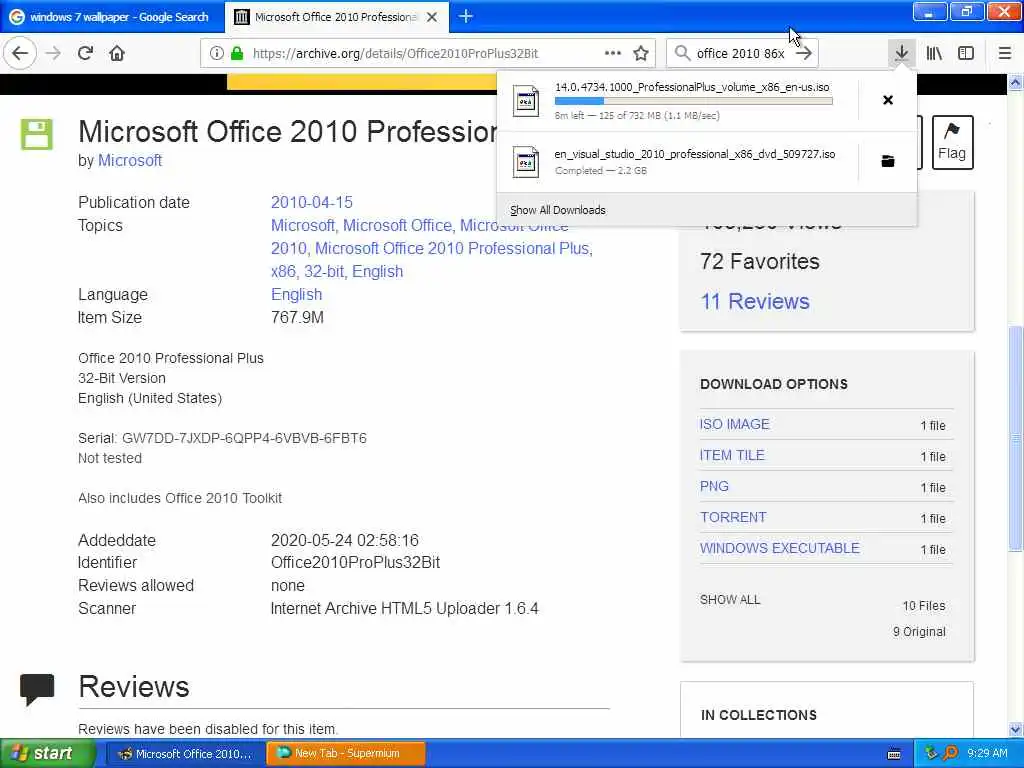Open ISO IMAGE download option
This screenshot has width=1024, height=768.
tap(735, 424)
